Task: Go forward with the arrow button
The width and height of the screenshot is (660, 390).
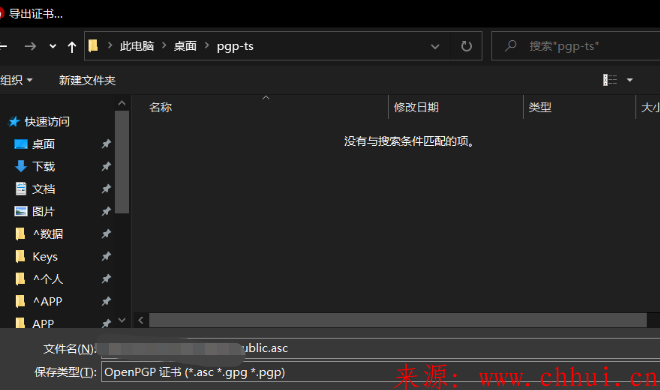Action: (30, 46)
